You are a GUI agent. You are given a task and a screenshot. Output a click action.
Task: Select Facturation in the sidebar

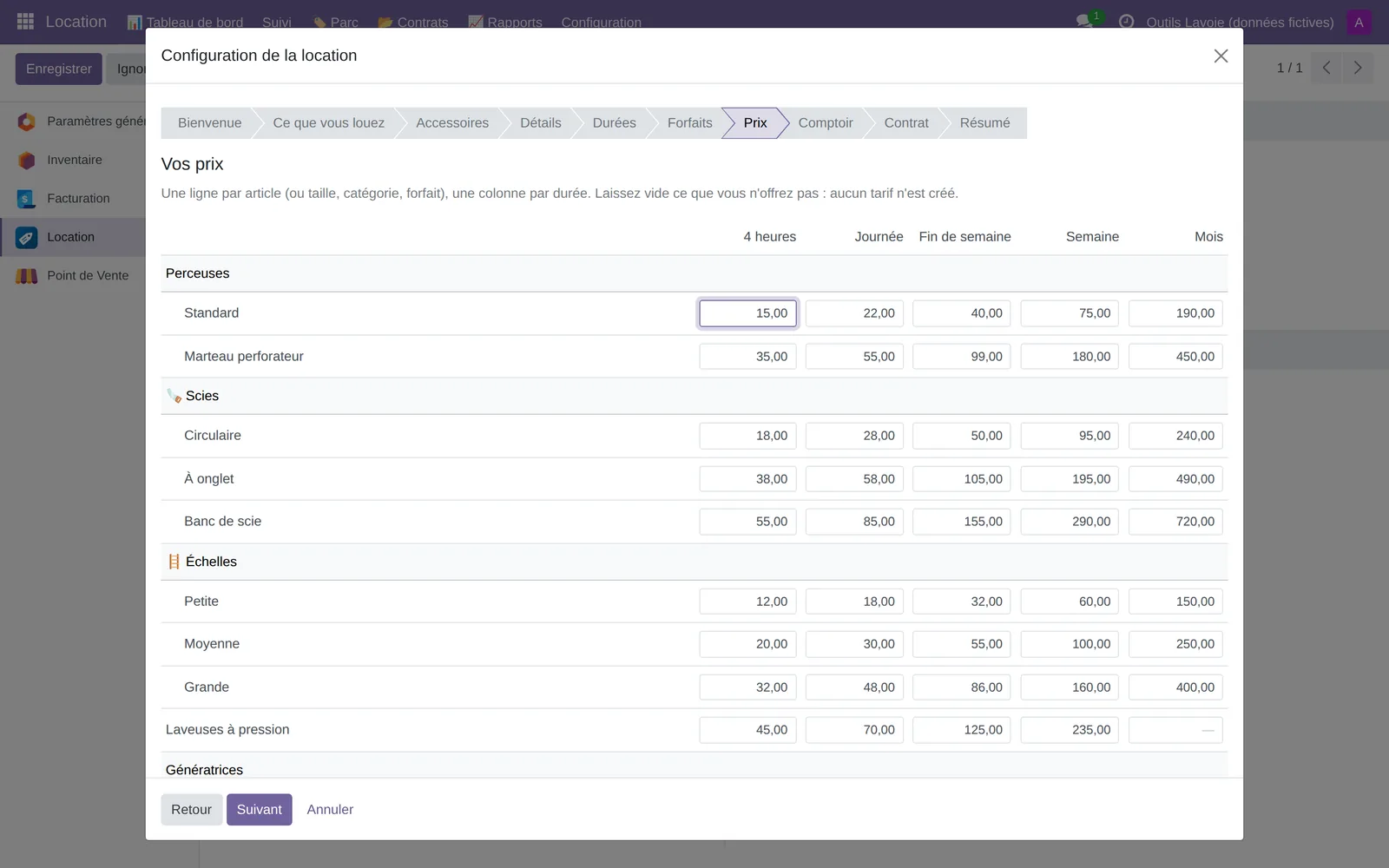click(78, 199)
